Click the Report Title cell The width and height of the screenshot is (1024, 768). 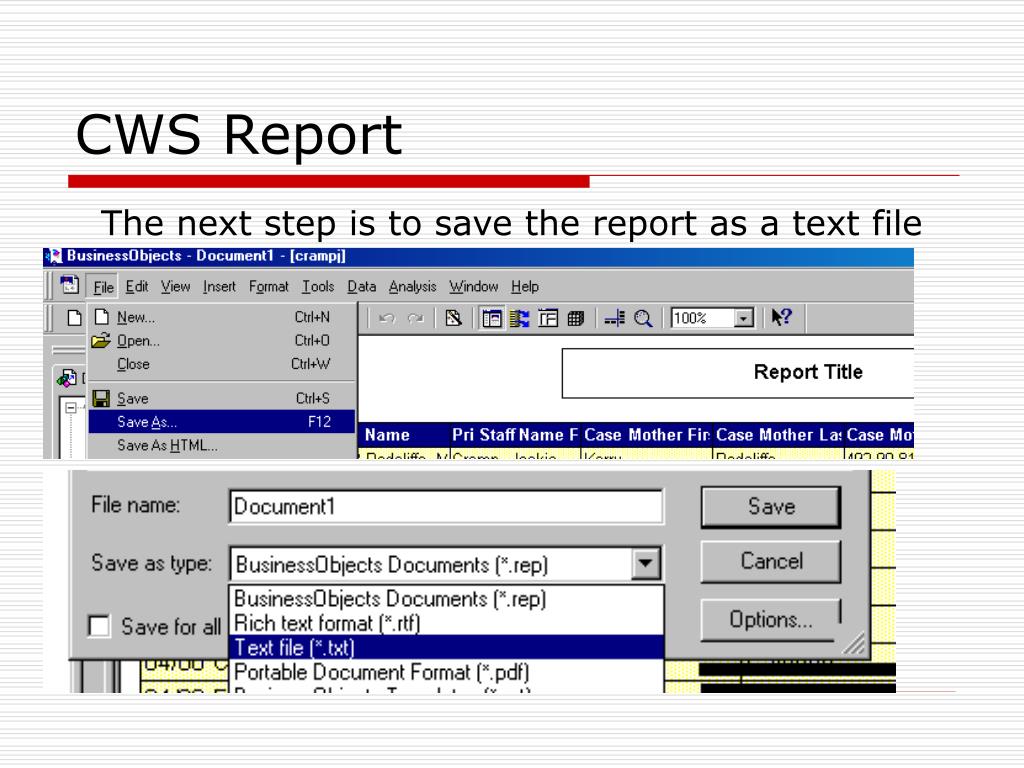point(738,373)
